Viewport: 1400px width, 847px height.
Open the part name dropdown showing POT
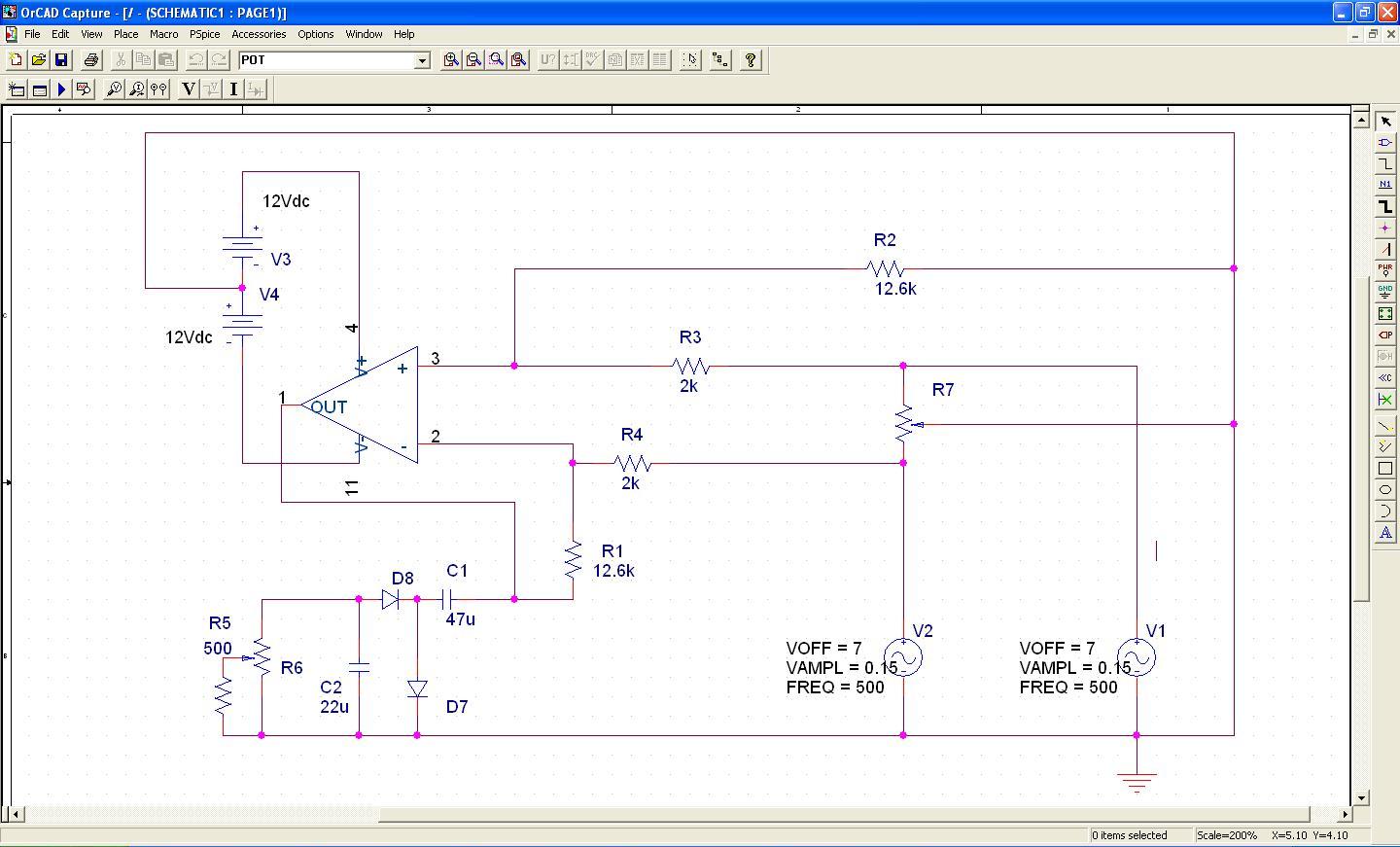click(x=422, y=60)
